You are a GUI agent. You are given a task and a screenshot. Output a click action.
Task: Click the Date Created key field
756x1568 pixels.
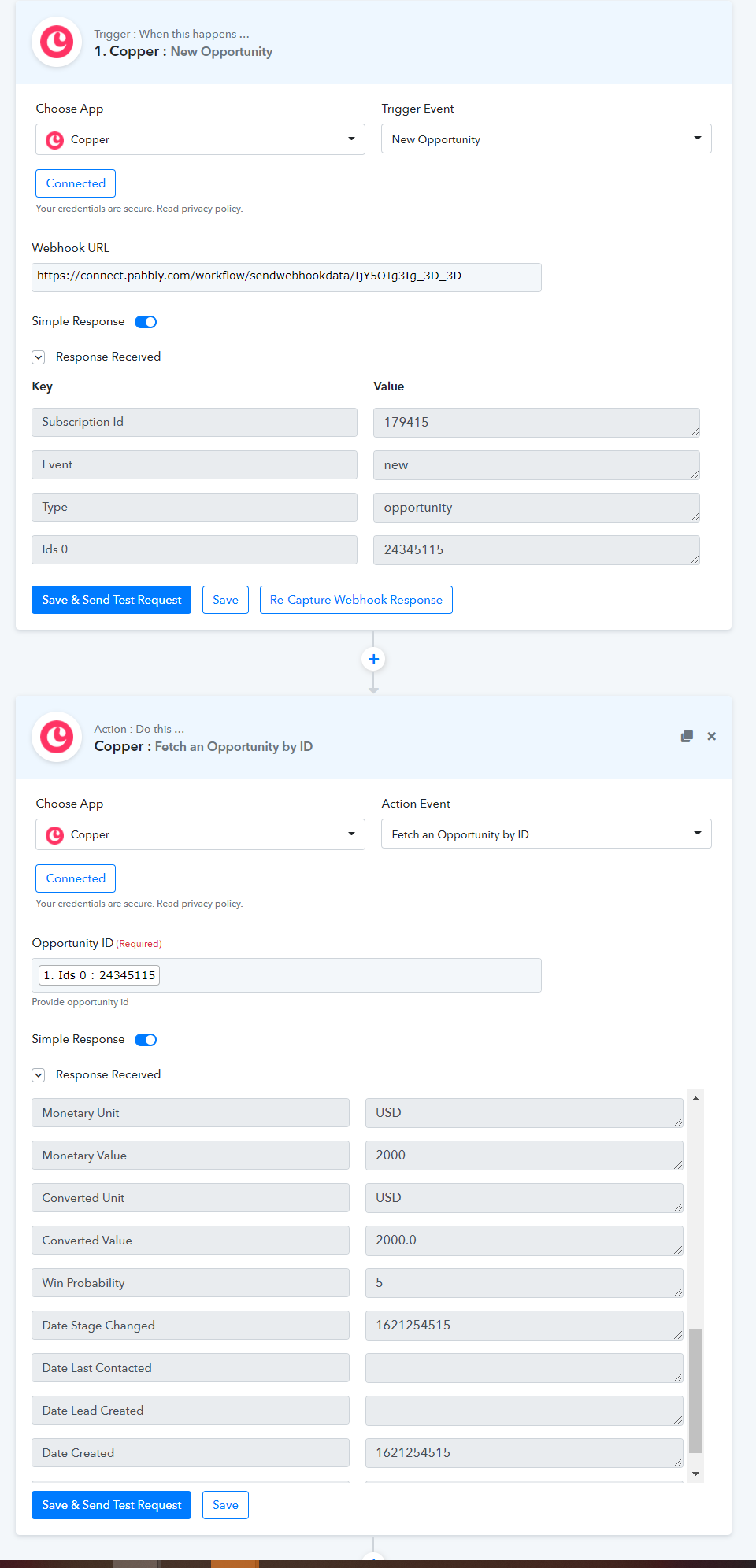tap(191, 1453)
